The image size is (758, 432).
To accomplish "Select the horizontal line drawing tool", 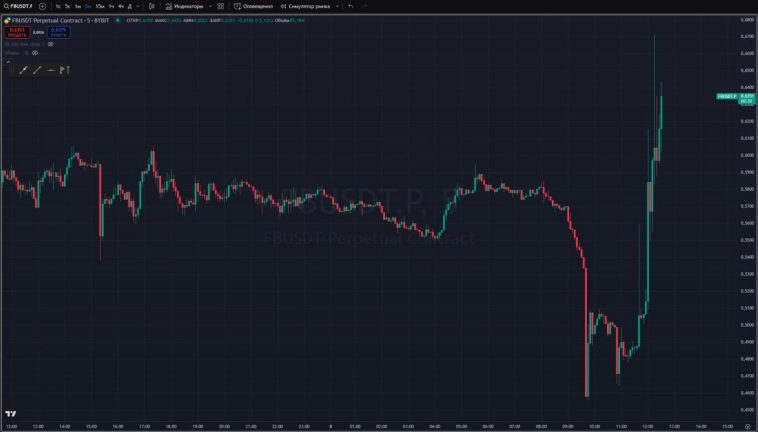I will click(51, 70).
